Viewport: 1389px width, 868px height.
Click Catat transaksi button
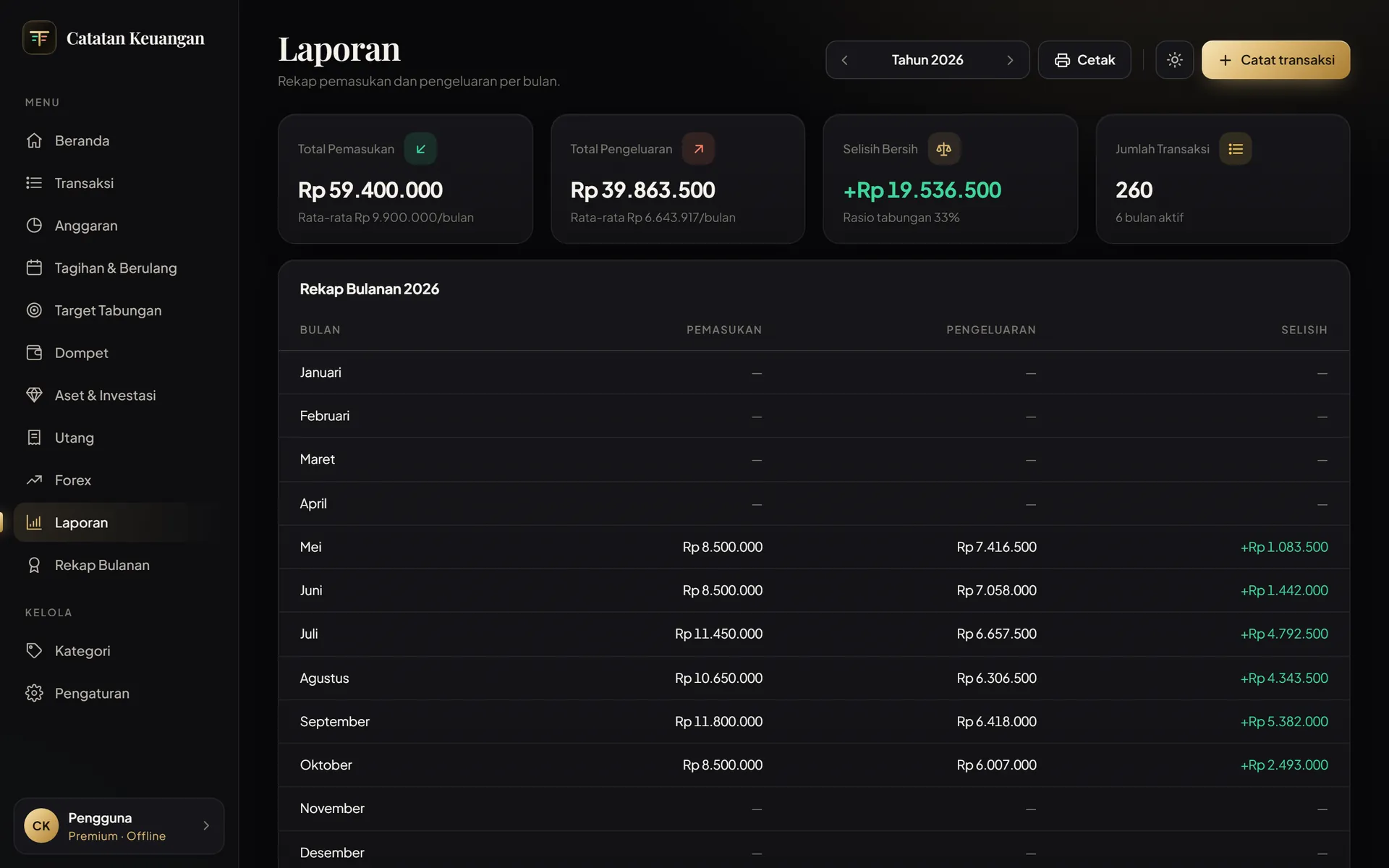(1275, 60)
